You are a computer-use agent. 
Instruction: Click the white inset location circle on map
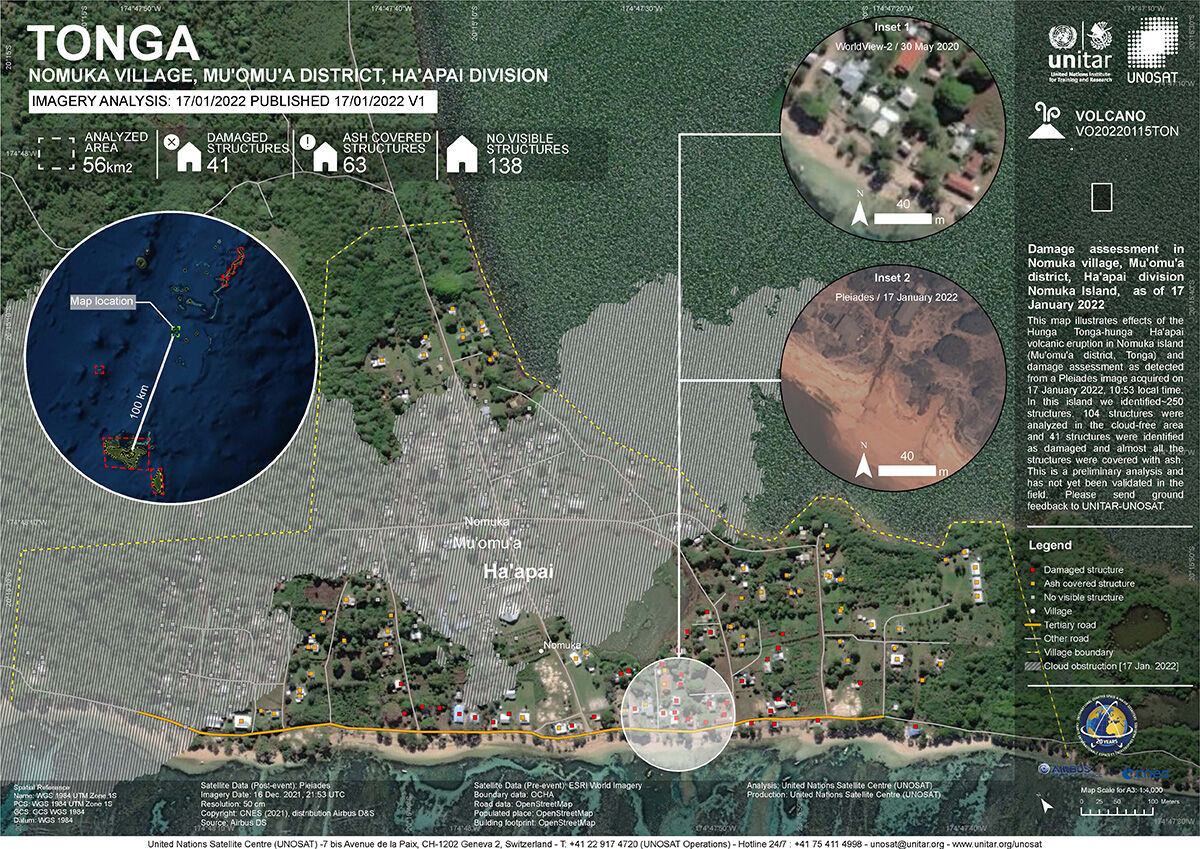pyautogui.click(x=678, y=716)
